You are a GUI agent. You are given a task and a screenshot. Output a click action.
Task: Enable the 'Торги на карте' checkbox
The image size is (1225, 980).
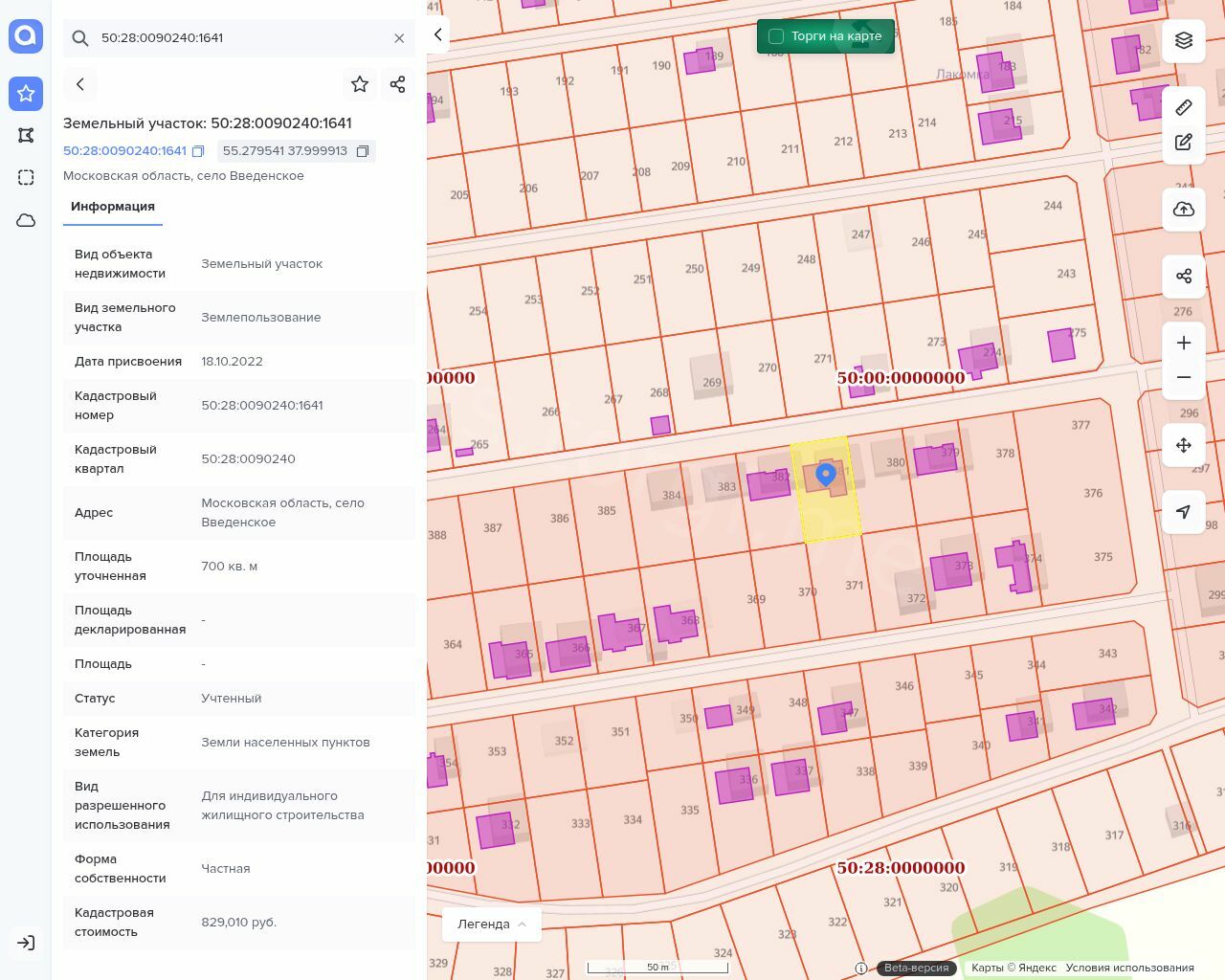click(x=776, y=36)
